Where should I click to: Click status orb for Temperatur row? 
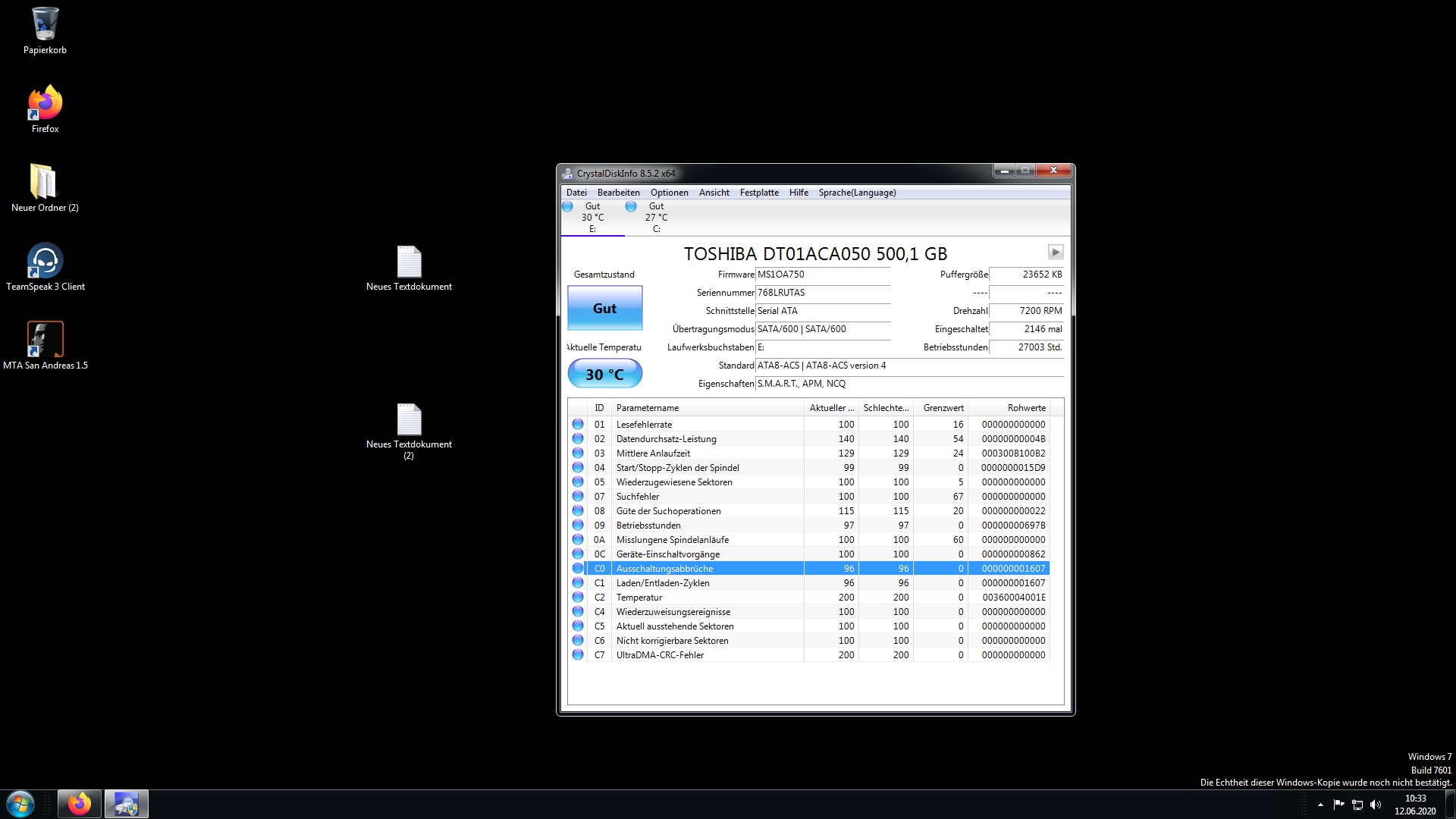(x=578, y=598)
